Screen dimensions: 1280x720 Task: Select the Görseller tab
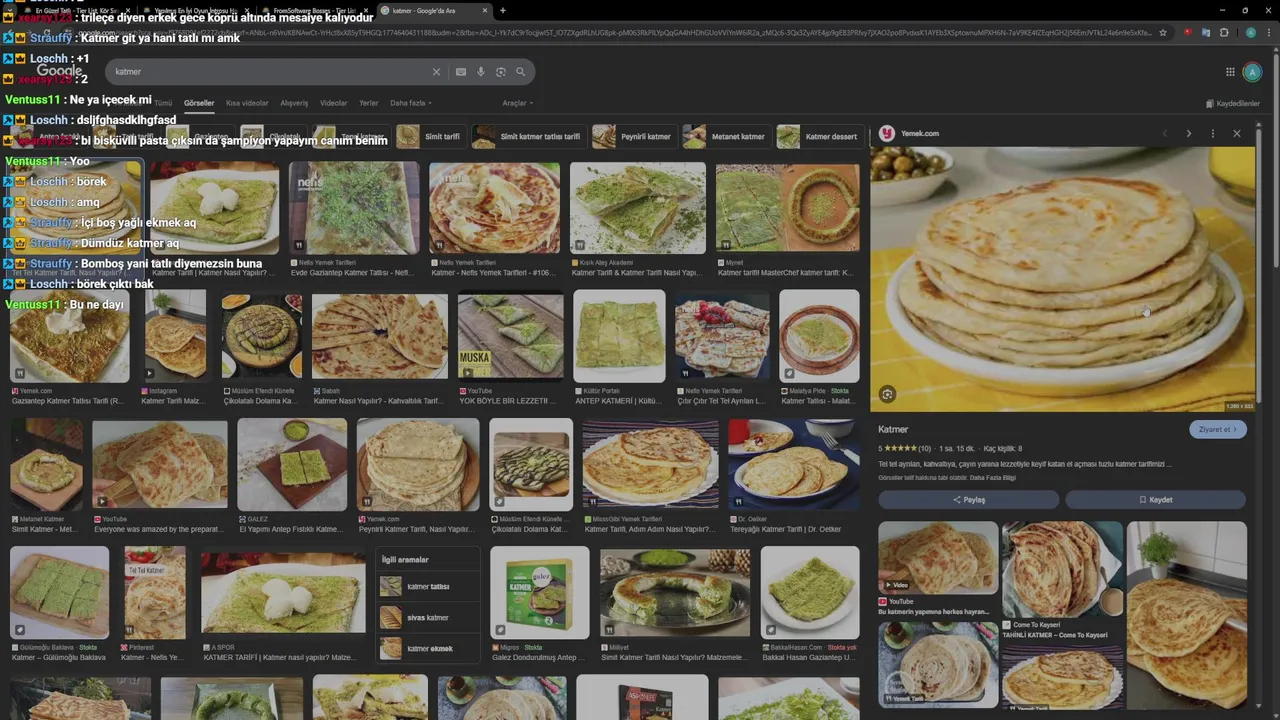(x=199, y=103)
